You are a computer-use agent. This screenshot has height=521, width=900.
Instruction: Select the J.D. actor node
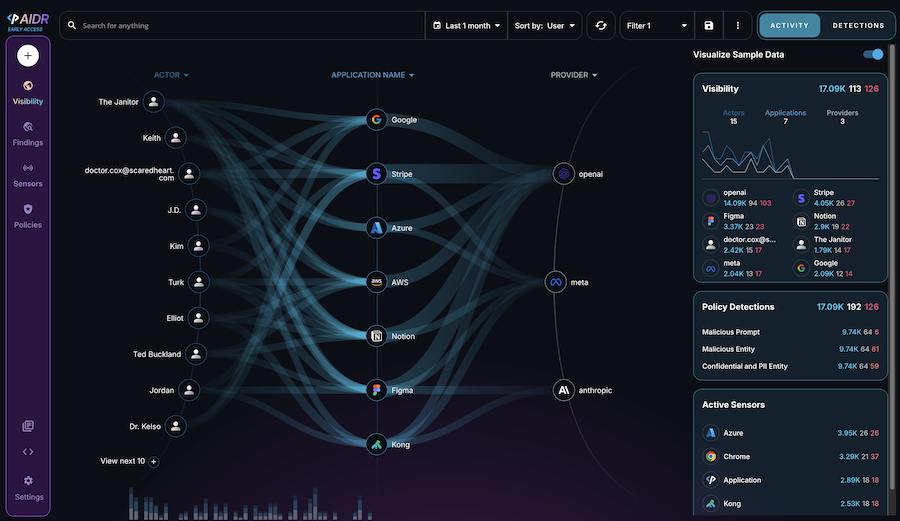tap(196, 210)
